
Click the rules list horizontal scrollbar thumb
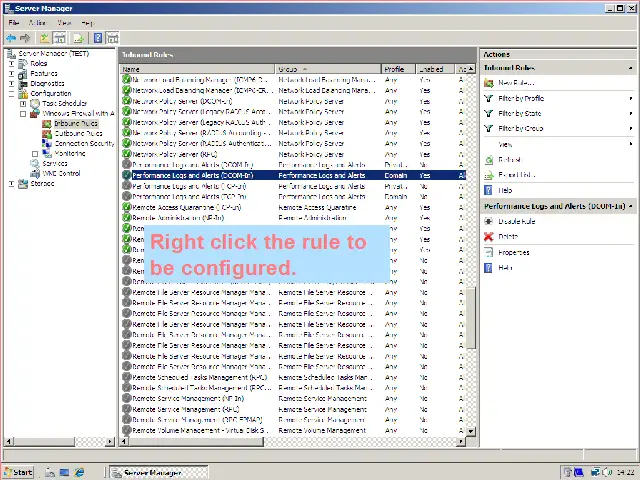click(x=195, y=441)
